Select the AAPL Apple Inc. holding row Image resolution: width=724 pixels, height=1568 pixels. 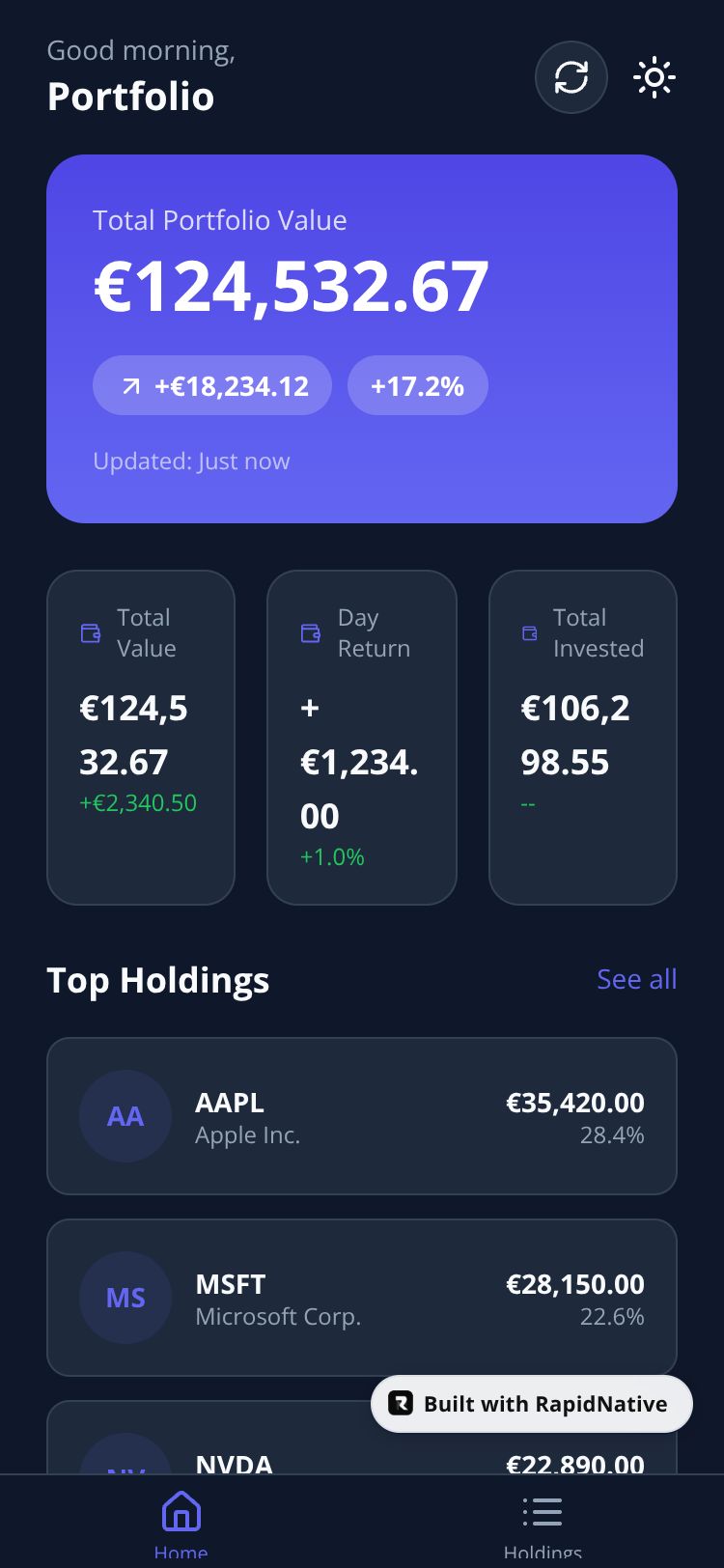pyautogui.click(x=362, y=1116)
